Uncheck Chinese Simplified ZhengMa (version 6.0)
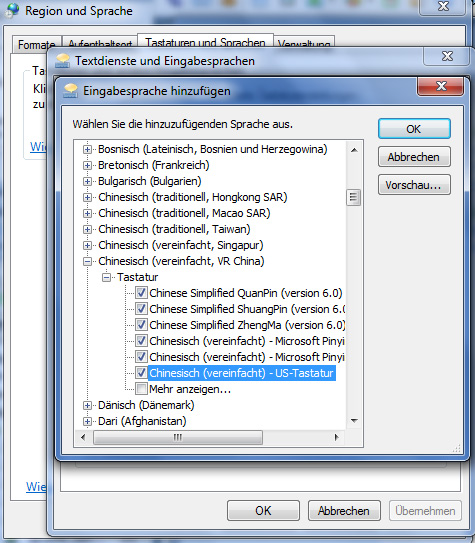Viewport: 475px width, 543px height. pos(141,325)
